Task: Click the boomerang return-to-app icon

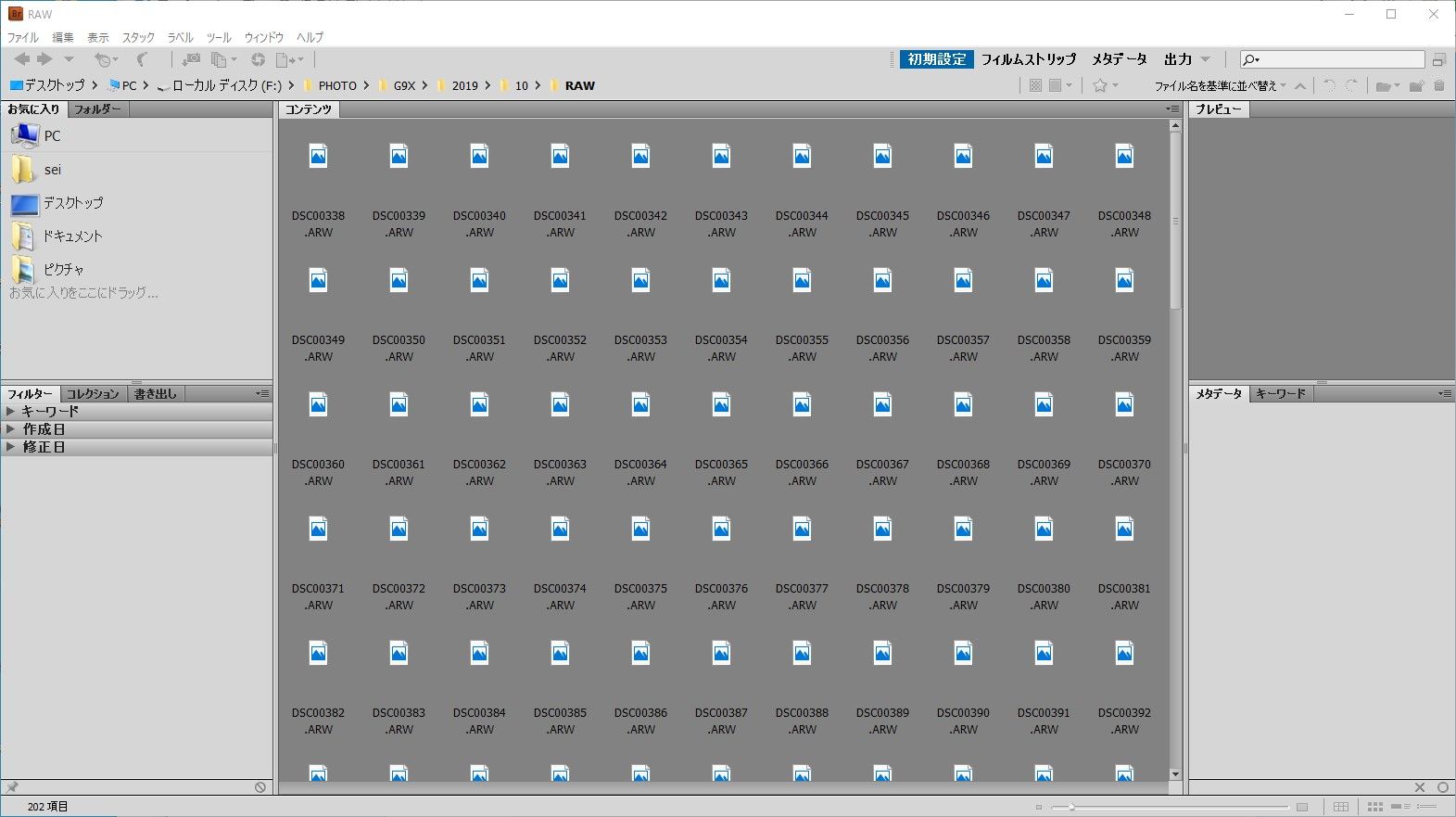Action: coord(142,59)
